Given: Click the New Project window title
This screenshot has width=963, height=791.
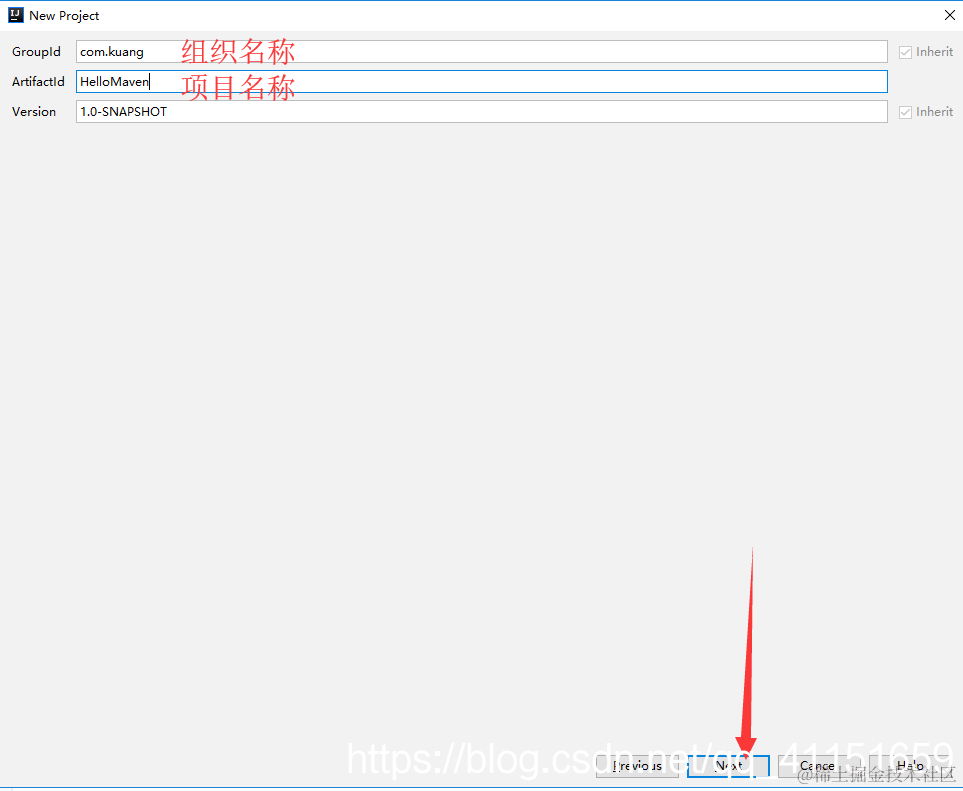Looking at the screenshot, I should click(x=64, y=16).
